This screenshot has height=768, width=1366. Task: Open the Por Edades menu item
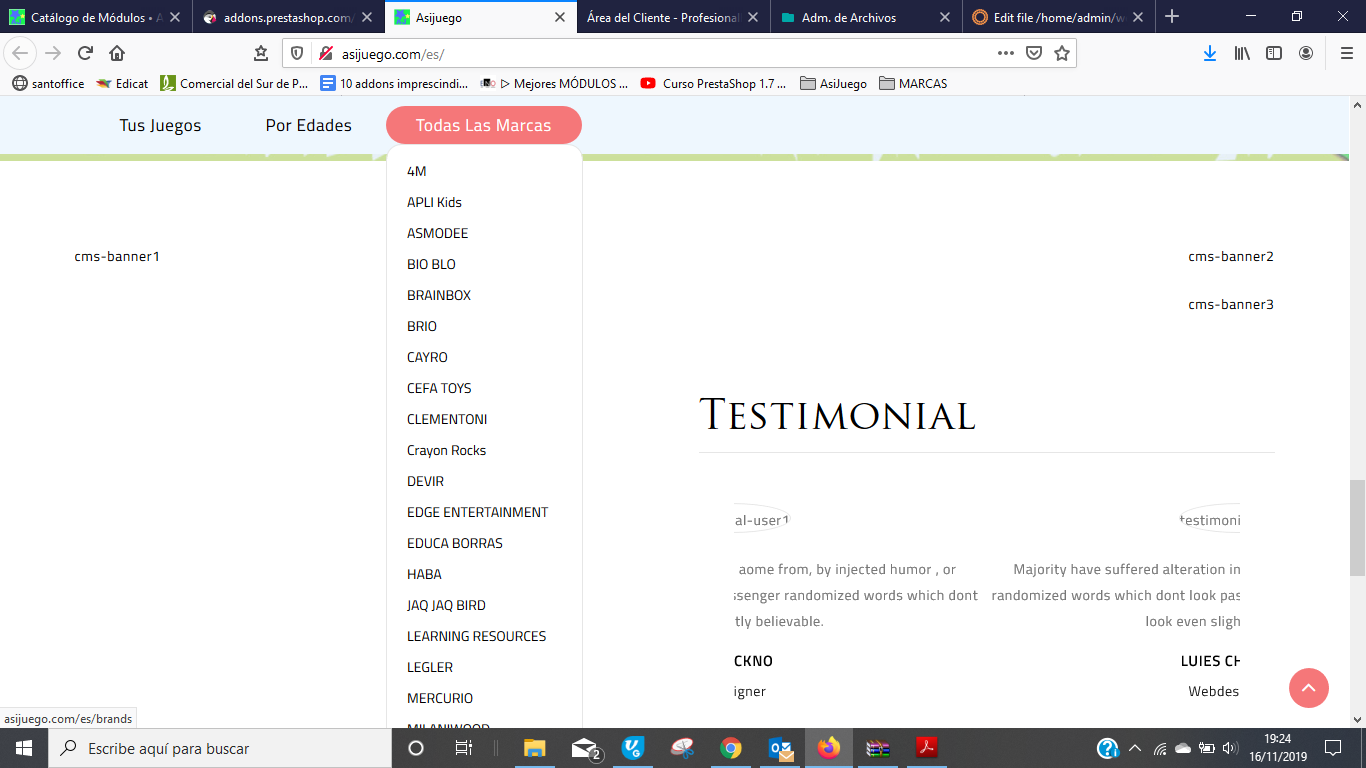[309, 125]
